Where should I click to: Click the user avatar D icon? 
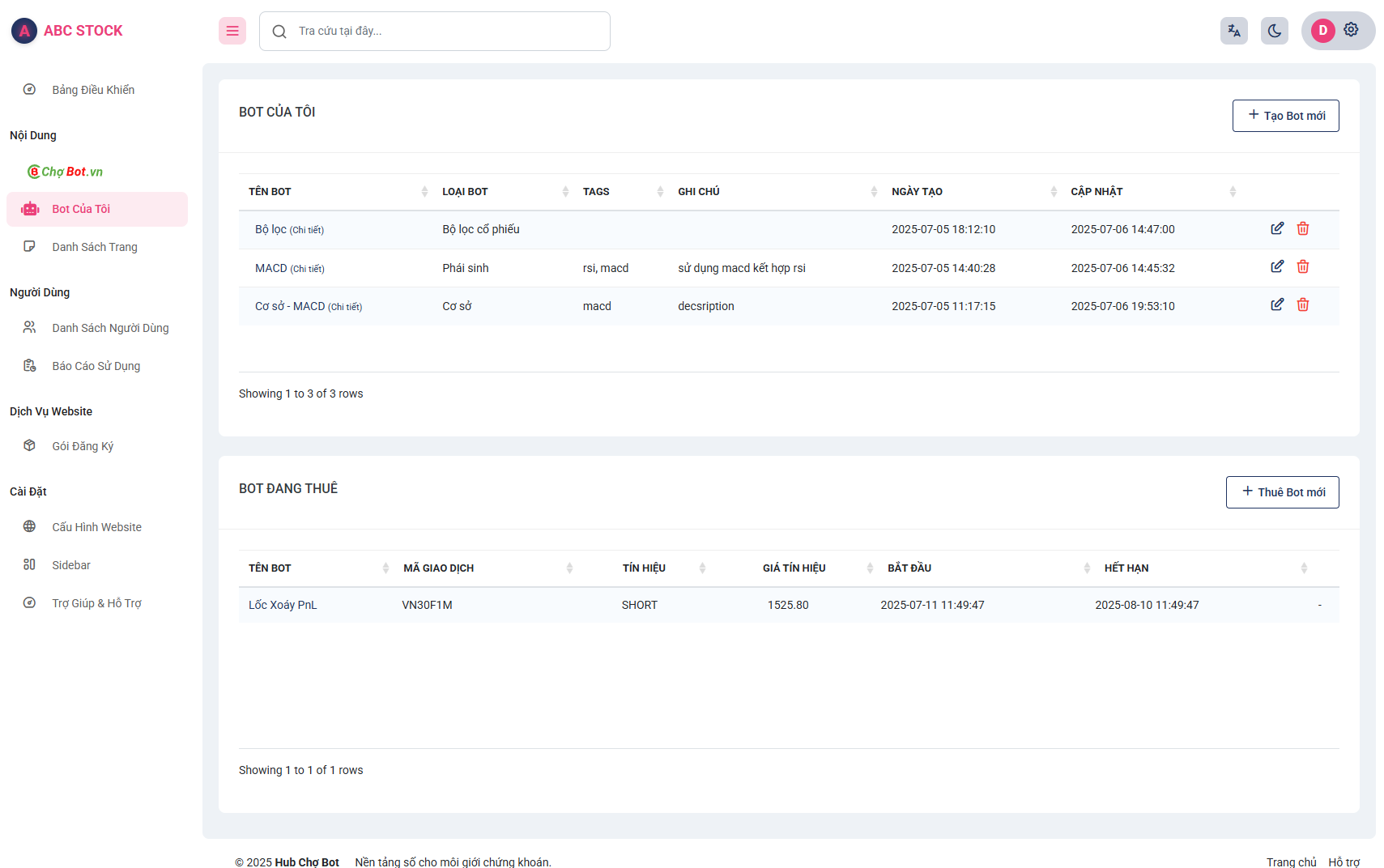coord(1322,31)
